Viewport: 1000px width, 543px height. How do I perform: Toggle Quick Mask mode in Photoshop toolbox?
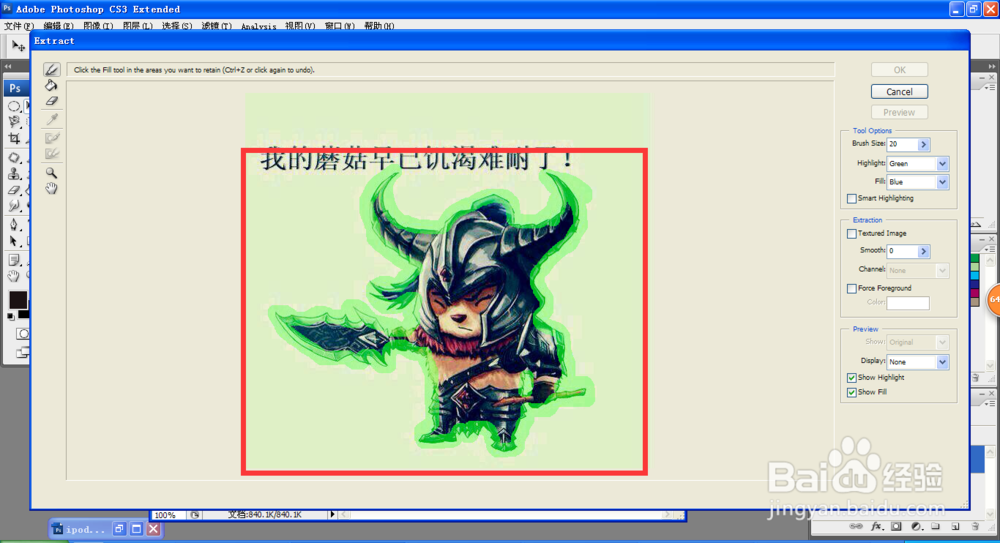click(22, 334)
